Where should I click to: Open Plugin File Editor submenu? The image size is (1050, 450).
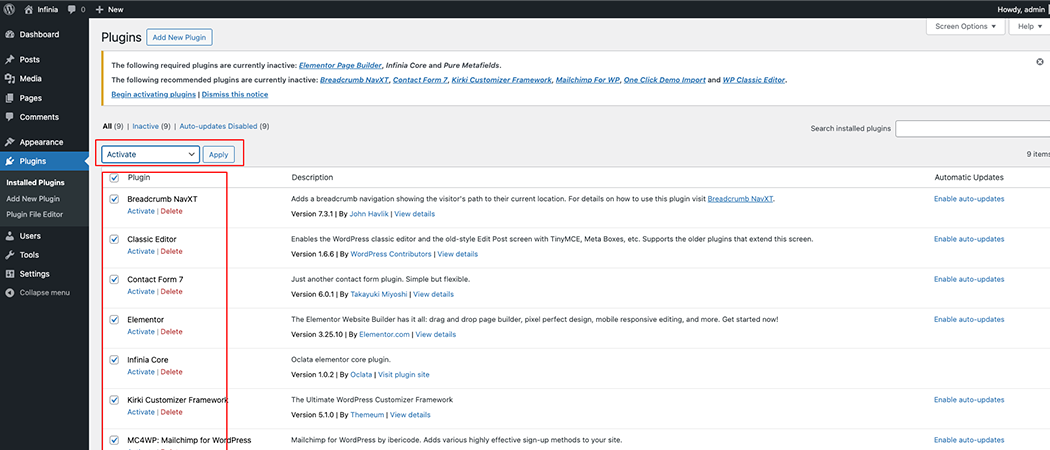(x=34, y=214)
